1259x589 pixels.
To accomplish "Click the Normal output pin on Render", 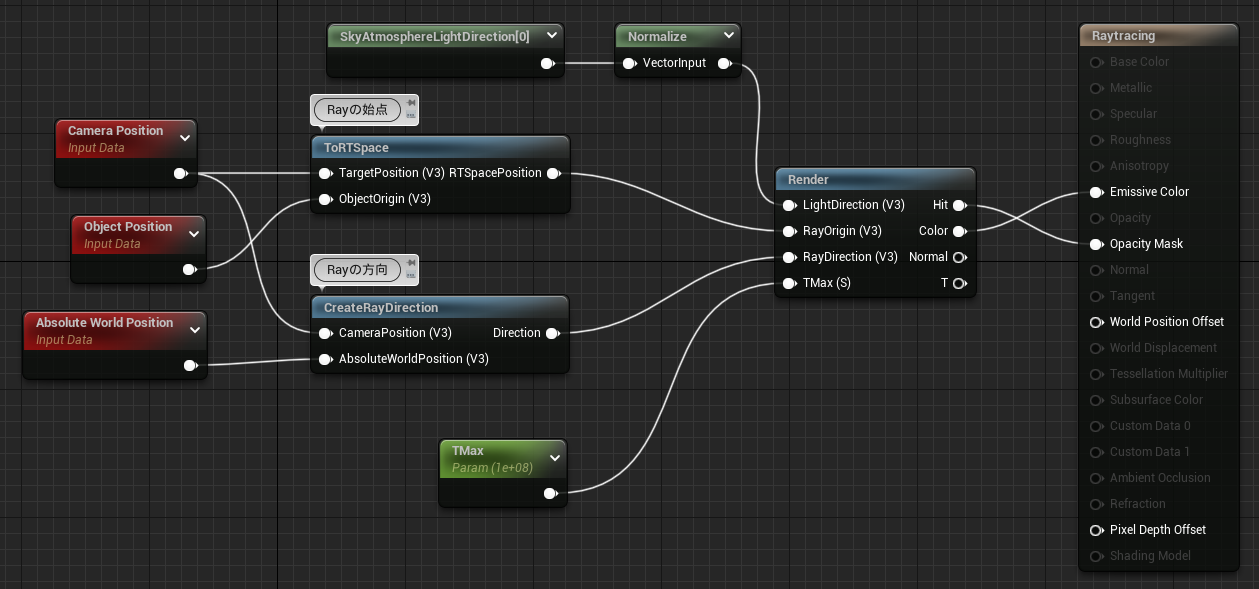I will [958, 257].
